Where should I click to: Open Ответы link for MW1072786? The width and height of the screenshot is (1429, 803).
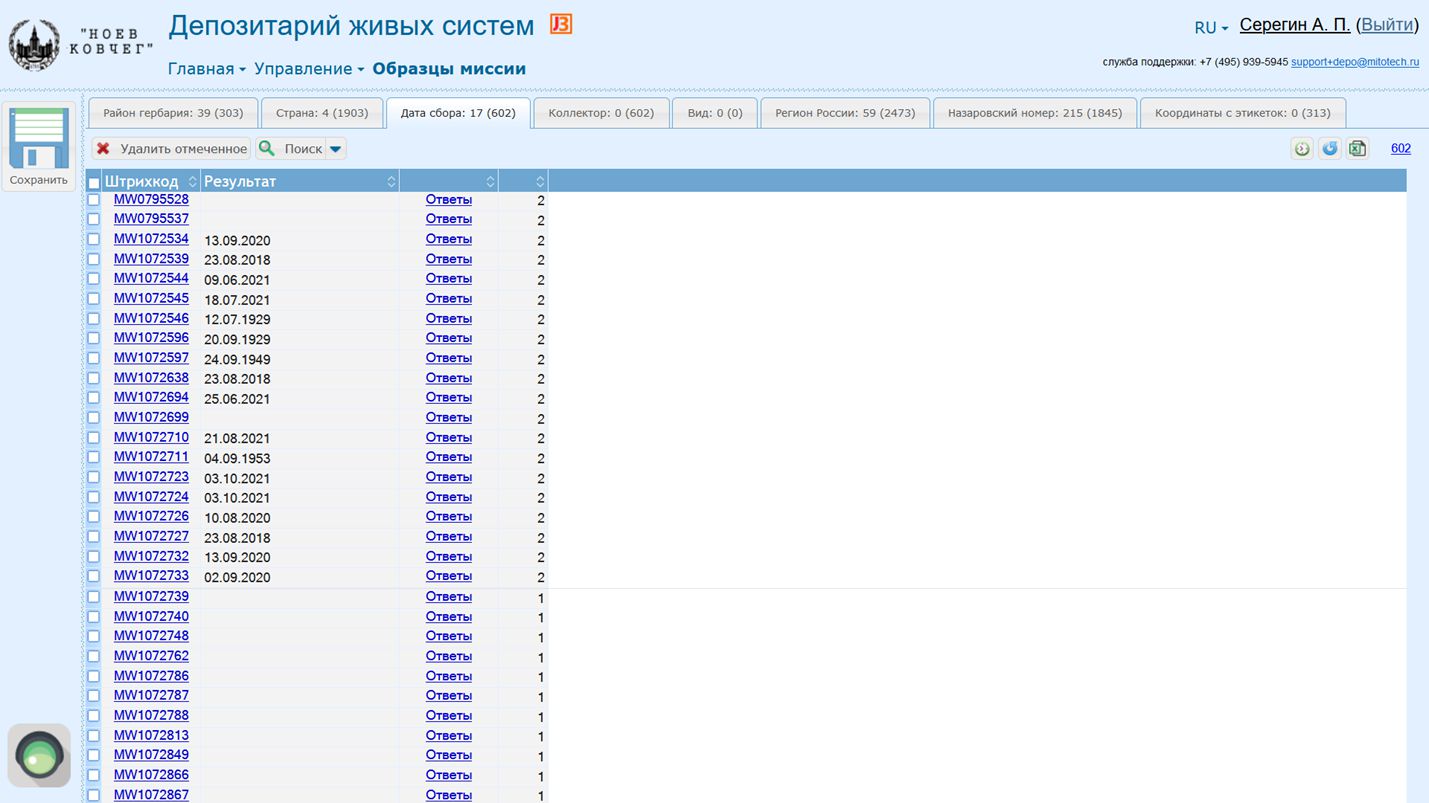click(448, 676)
